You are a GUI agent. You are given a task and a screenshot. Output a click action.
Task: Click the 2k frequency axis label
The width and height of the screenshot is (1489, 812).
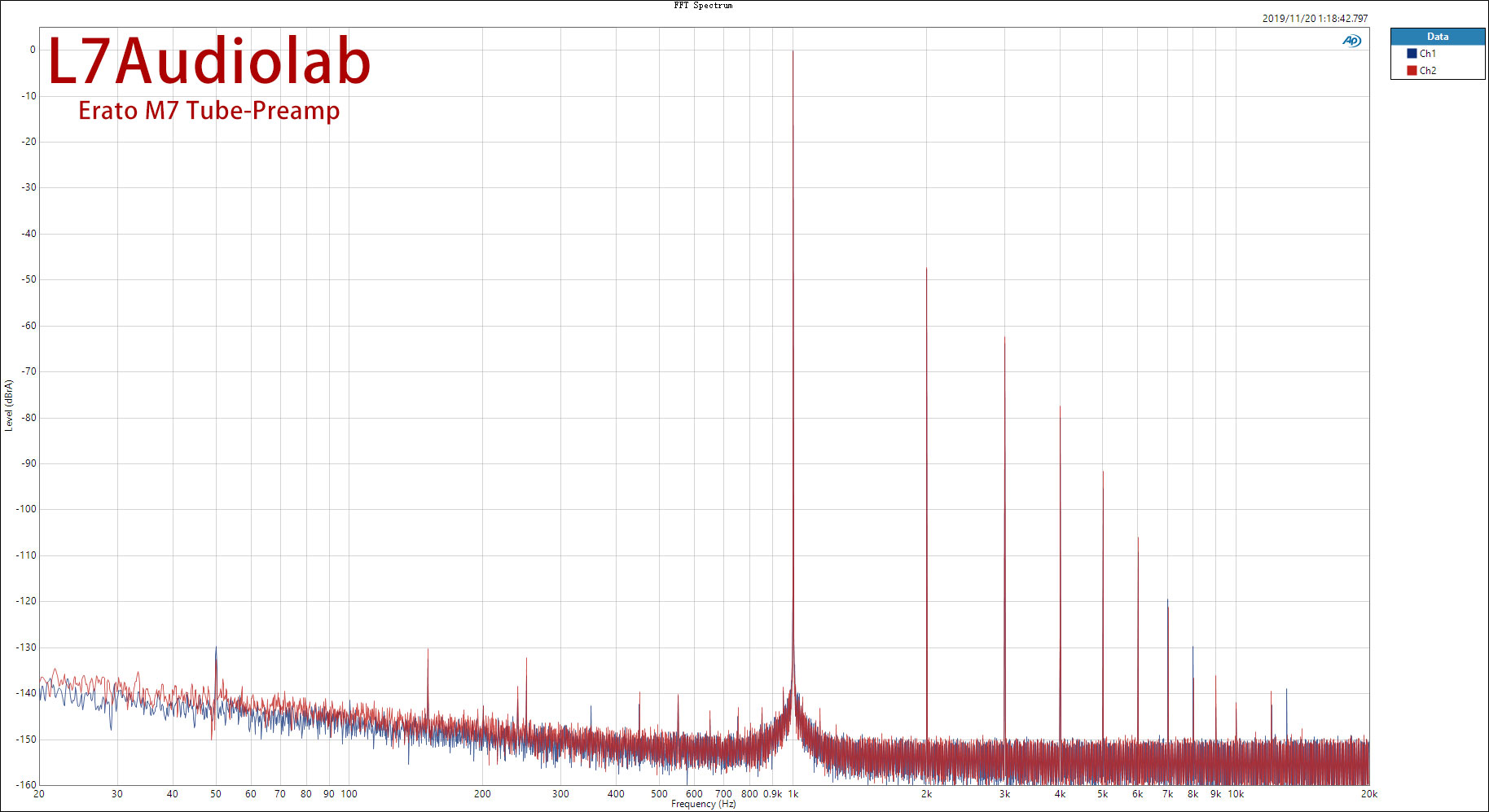click(926, 794)
